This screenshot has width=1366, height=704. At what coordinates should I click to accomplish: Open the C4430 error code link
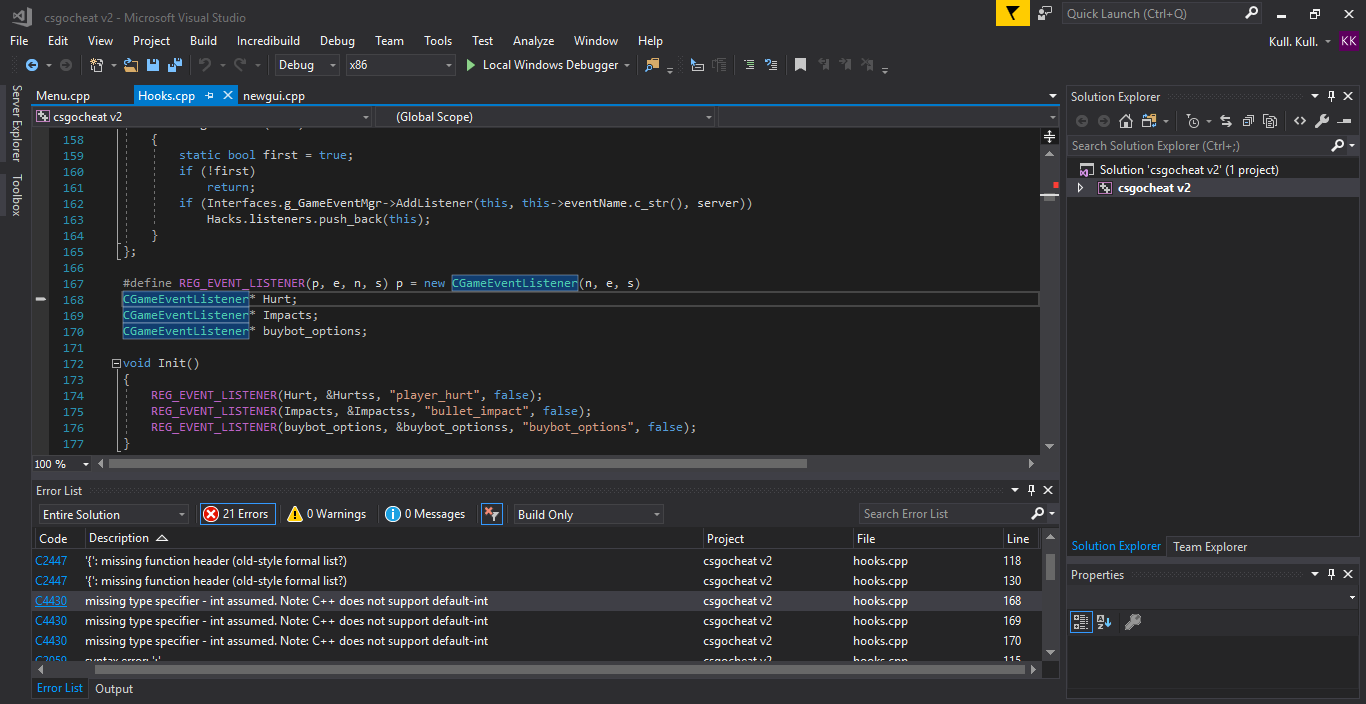[x=51, y=601]
